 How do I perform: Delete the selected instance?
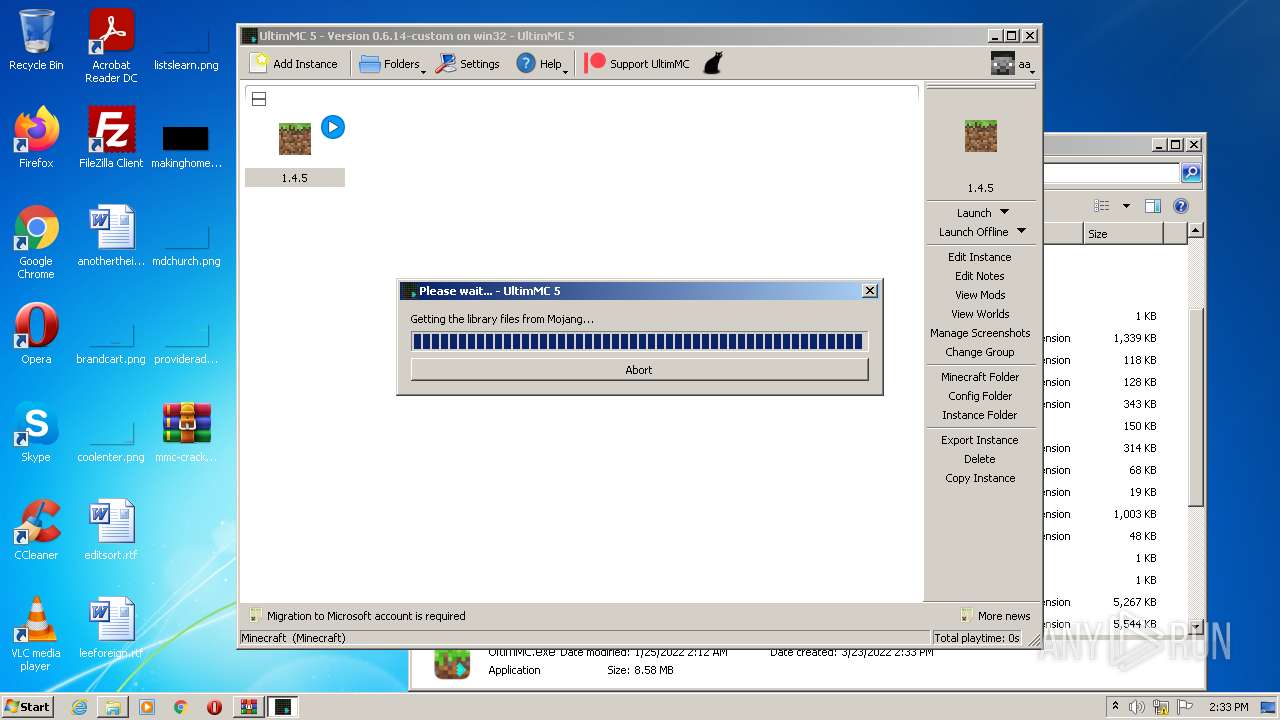[x=979, y=459]
